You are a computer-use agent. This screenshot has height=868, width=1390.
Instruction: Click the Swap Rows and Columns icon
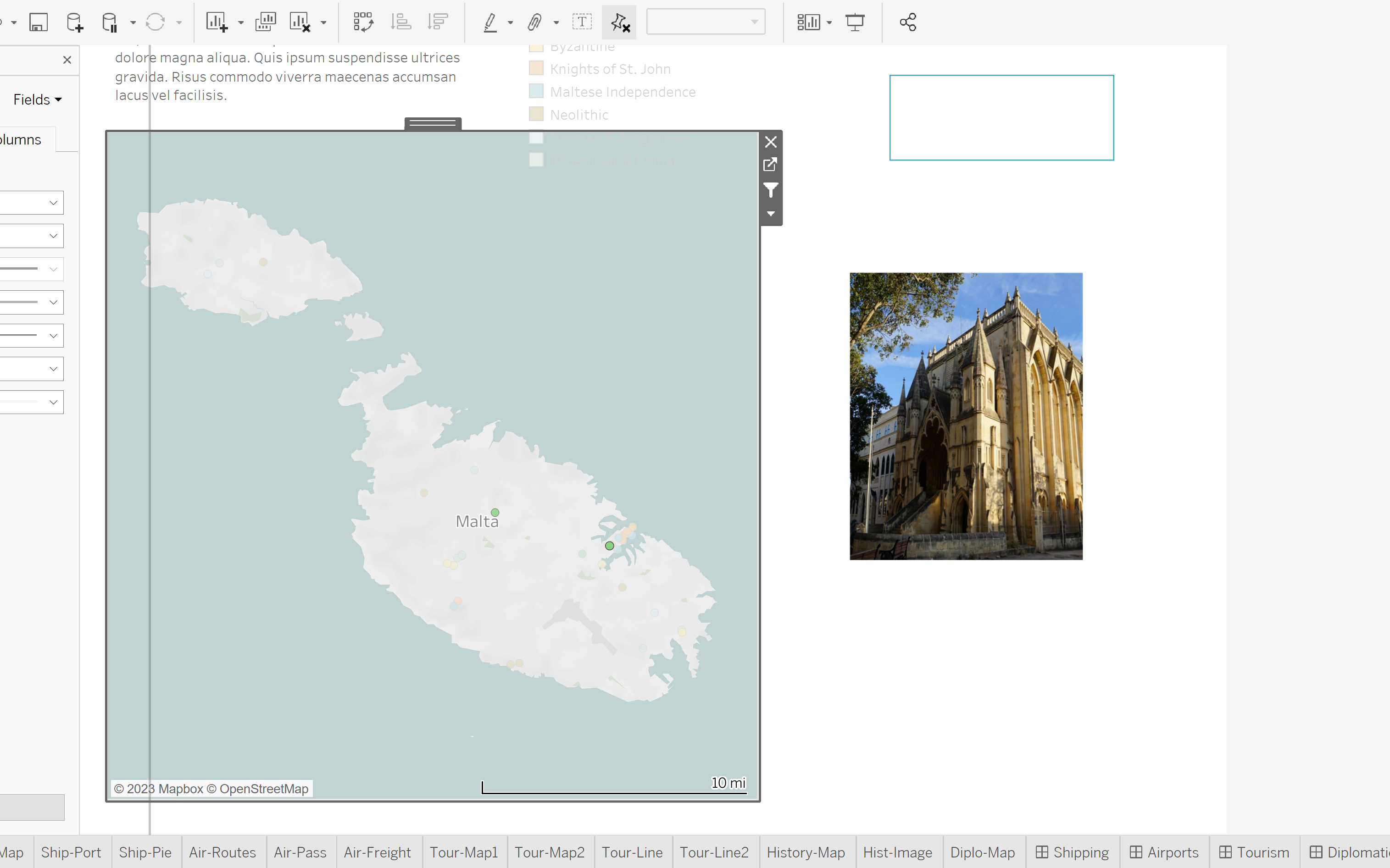(363, 22)
